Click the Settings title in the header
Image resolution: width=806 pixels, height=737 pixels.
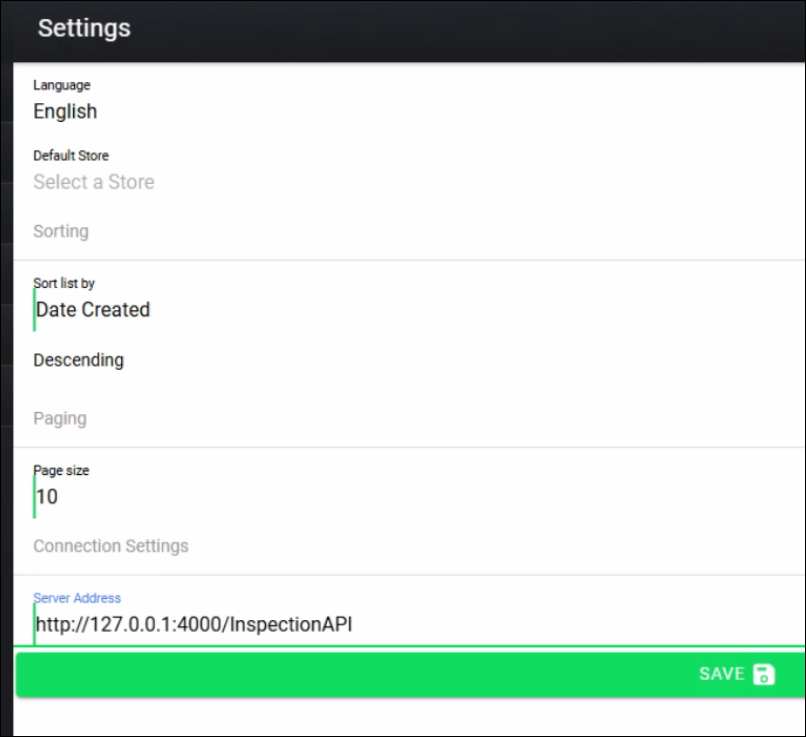[x=84, y=28]
